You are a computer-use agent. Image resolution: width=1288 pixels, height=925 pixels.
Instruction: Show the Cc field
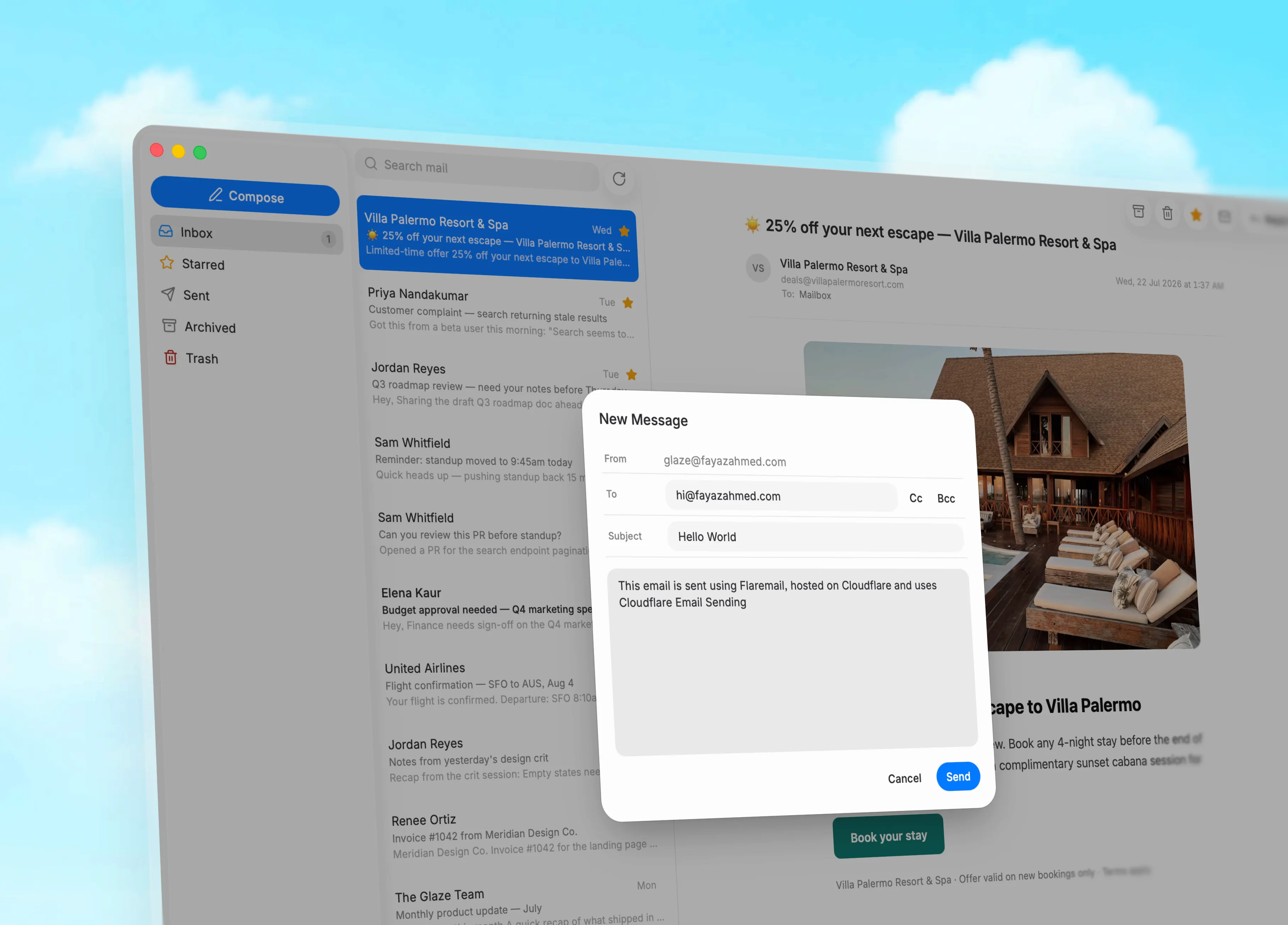915,498
